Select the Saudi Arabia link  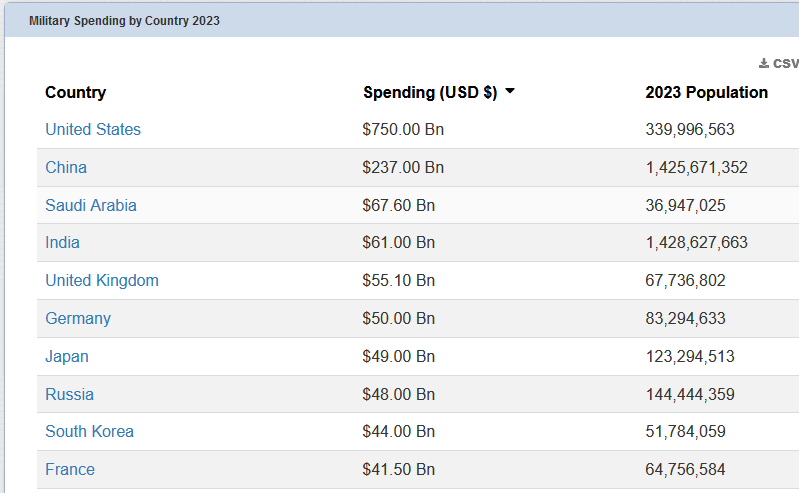pos(91,206)
